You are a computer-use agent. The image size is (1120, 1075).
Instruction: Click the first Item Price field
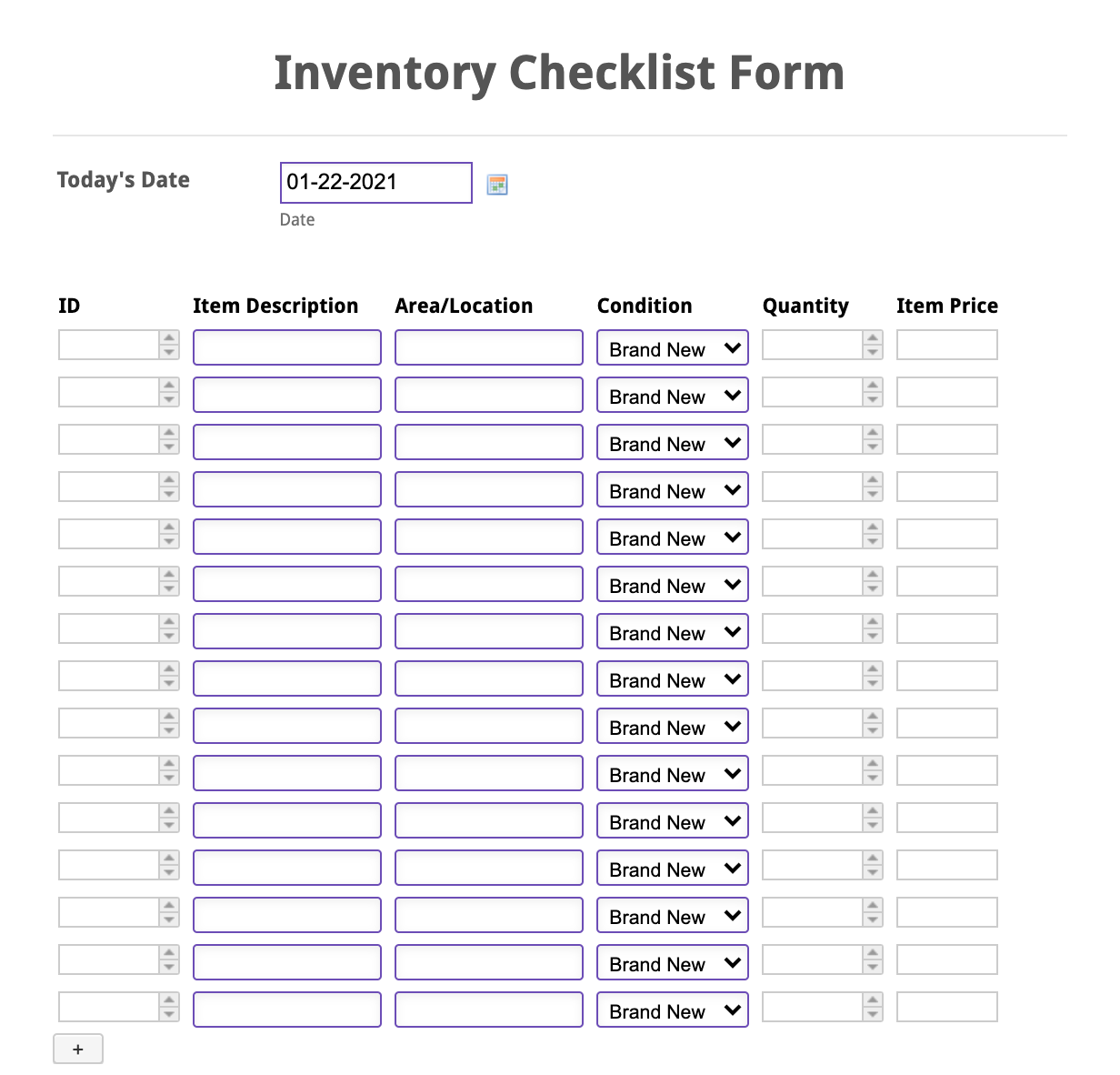tap(946, 345)
